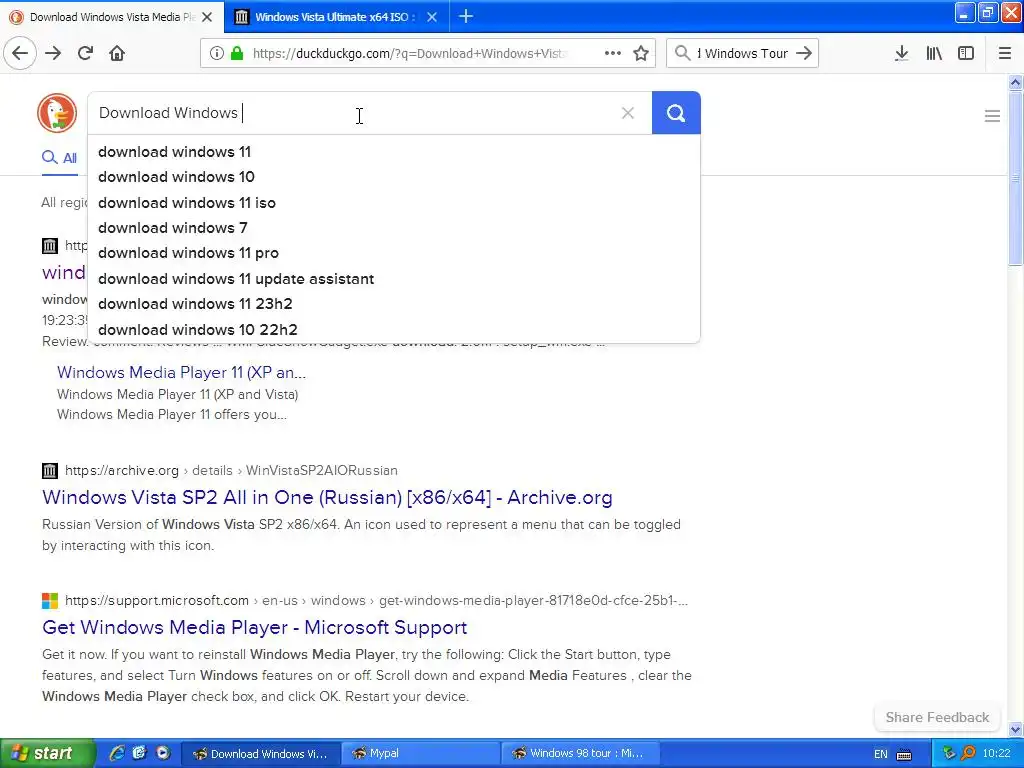This screenshot has height=768, width=1024.
Task: Click scrollbar down arrow
Action: pyautogui.click(x=1015, y=729)
